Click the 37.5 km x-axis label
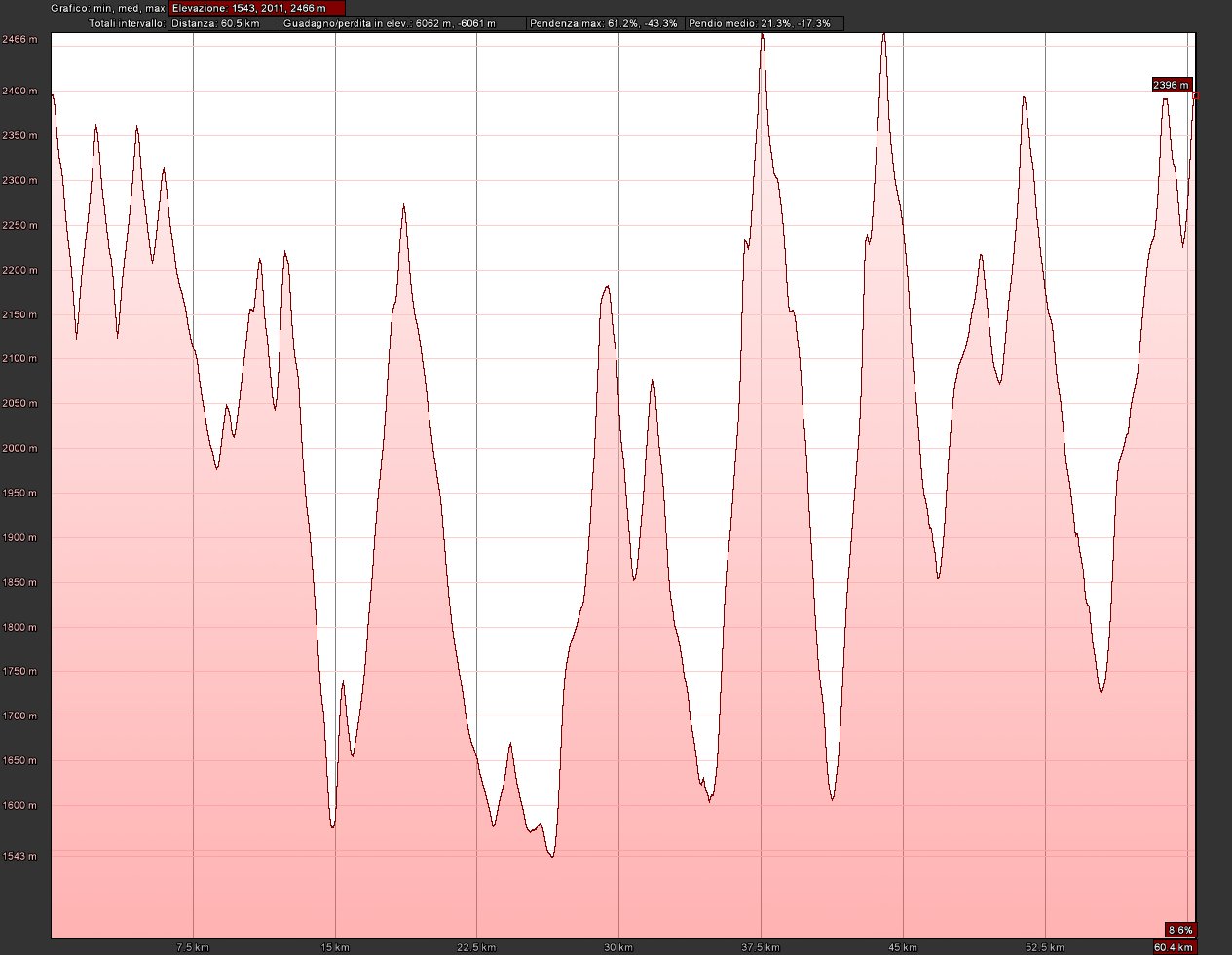This screenshot has width=1232, height=955. pyautogui.click(x=761, y=947)
